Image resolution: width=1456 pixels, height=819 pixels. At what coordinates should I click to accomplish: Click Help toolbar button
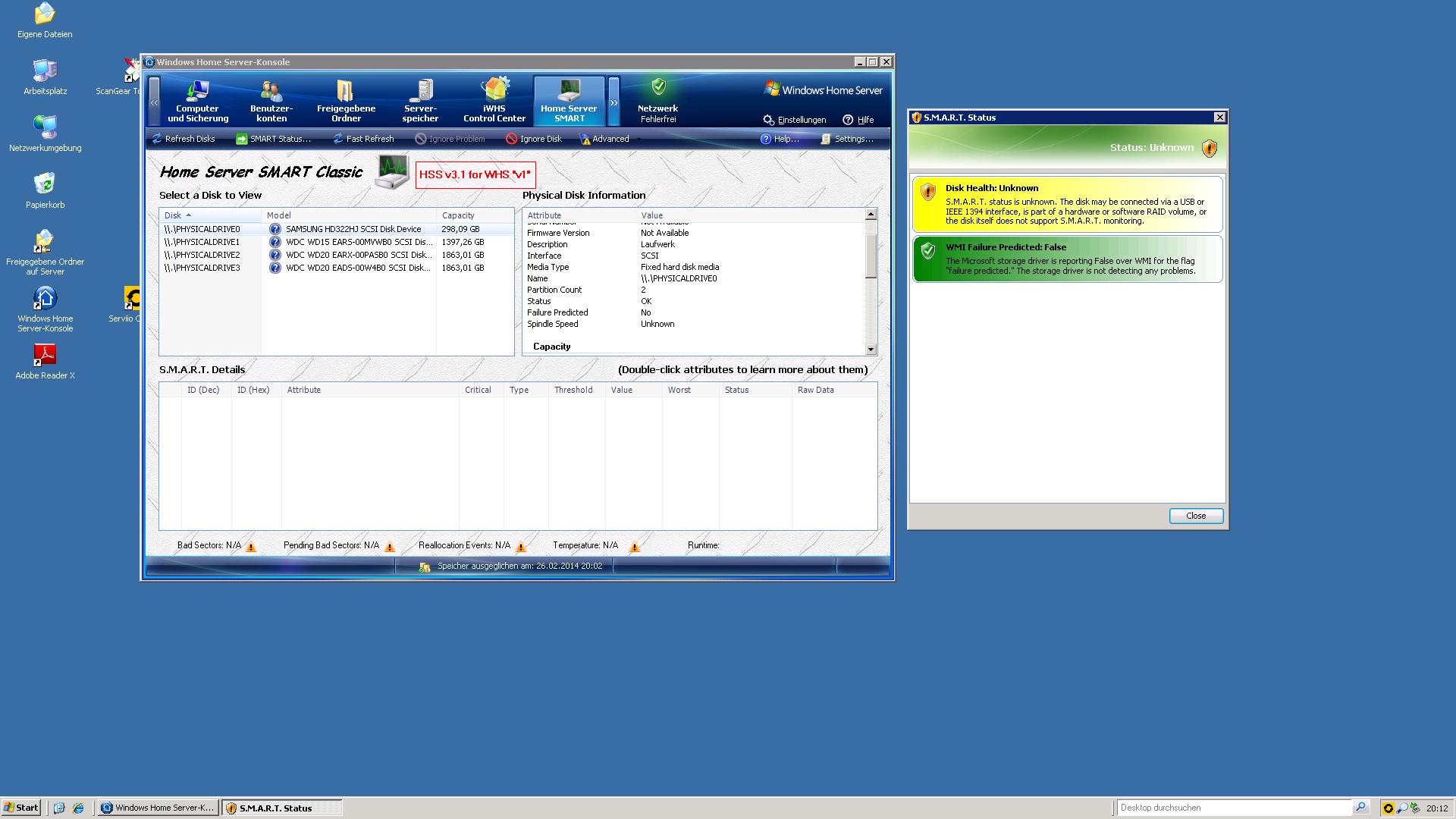(780, 139)
